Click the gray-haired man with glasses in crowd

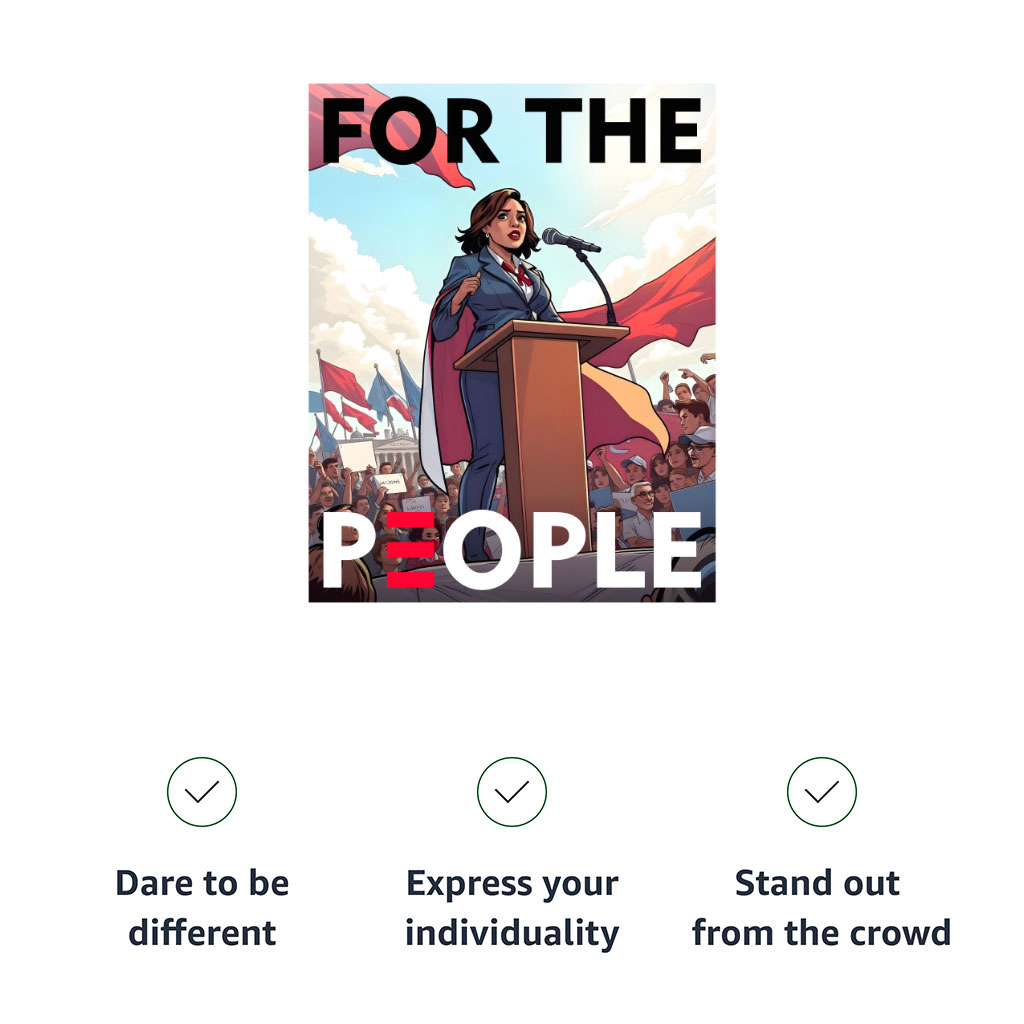[x=641, y=498]
